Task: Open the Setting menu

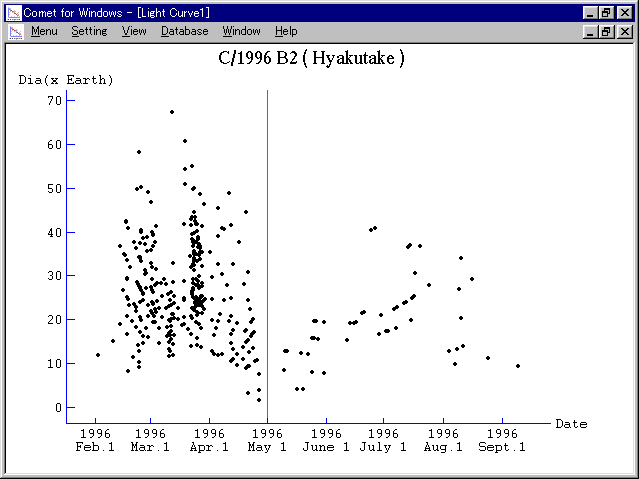Action: [89, 31]
